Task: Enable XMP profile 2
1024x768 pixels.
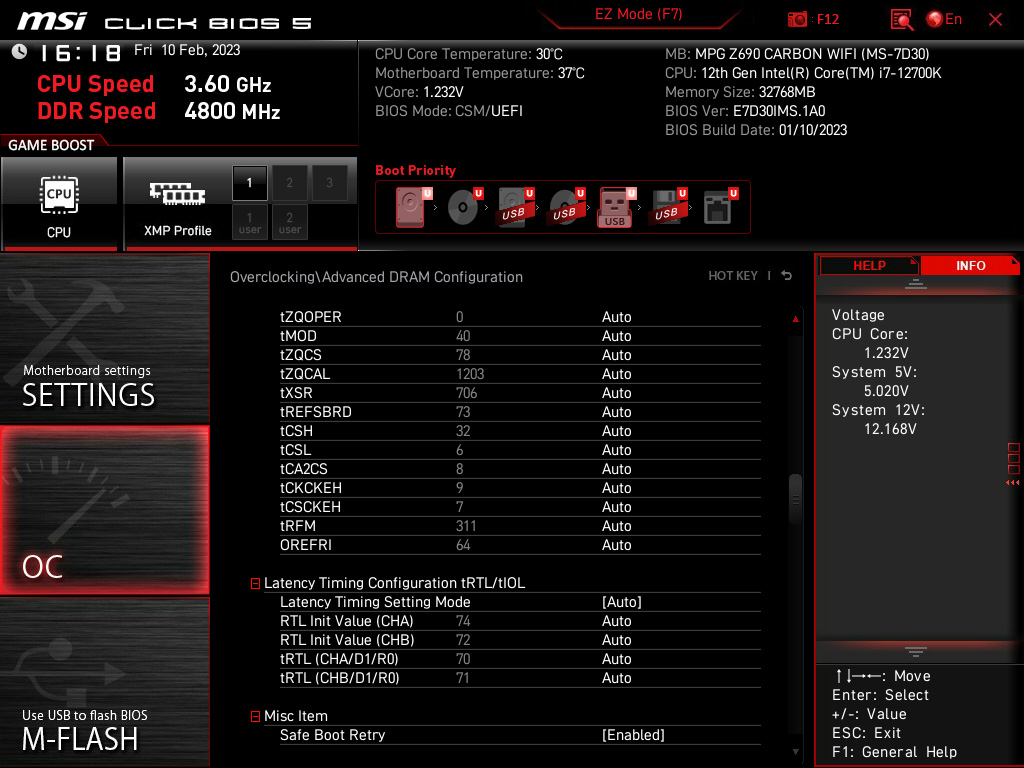Action: [x=289, y=183]
